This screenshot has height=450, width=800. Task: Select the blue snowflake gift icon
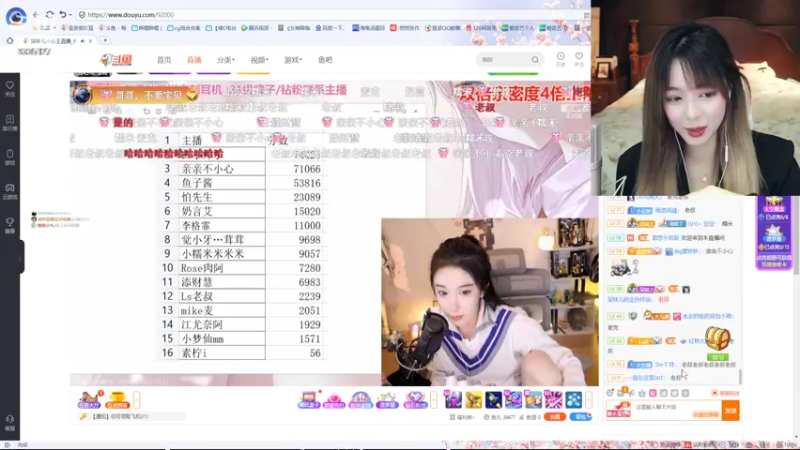click(x=573, y=399)
